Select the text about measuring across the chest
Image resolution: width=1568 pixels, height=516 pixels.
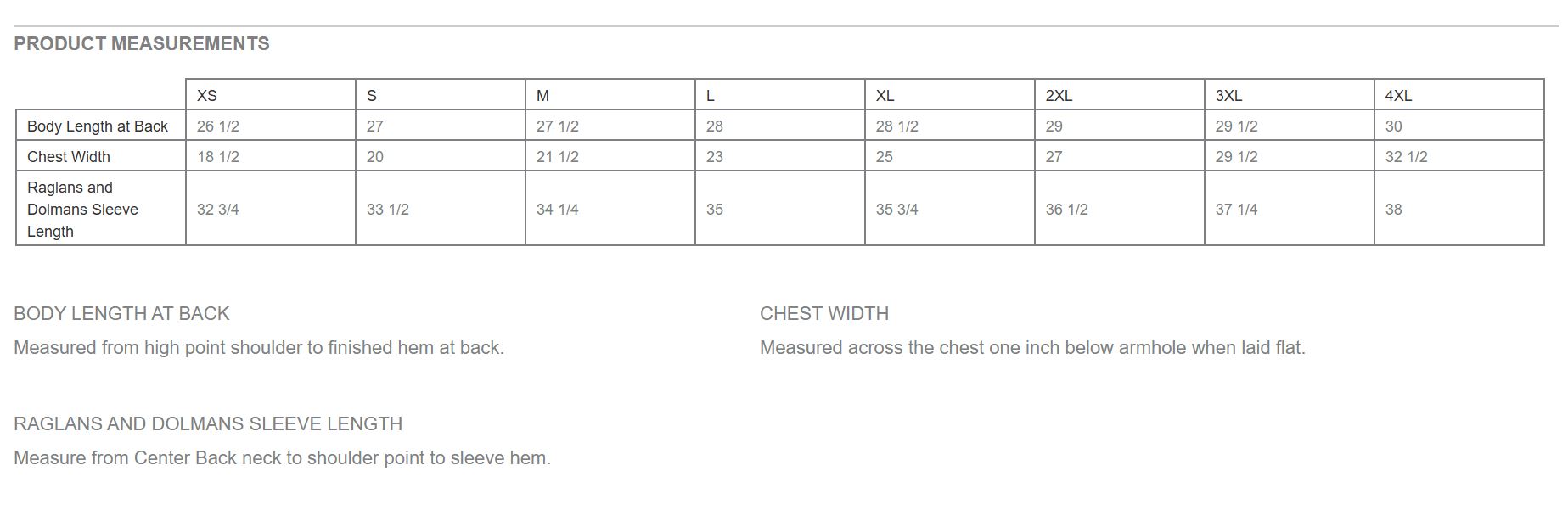pos(1032,348)
